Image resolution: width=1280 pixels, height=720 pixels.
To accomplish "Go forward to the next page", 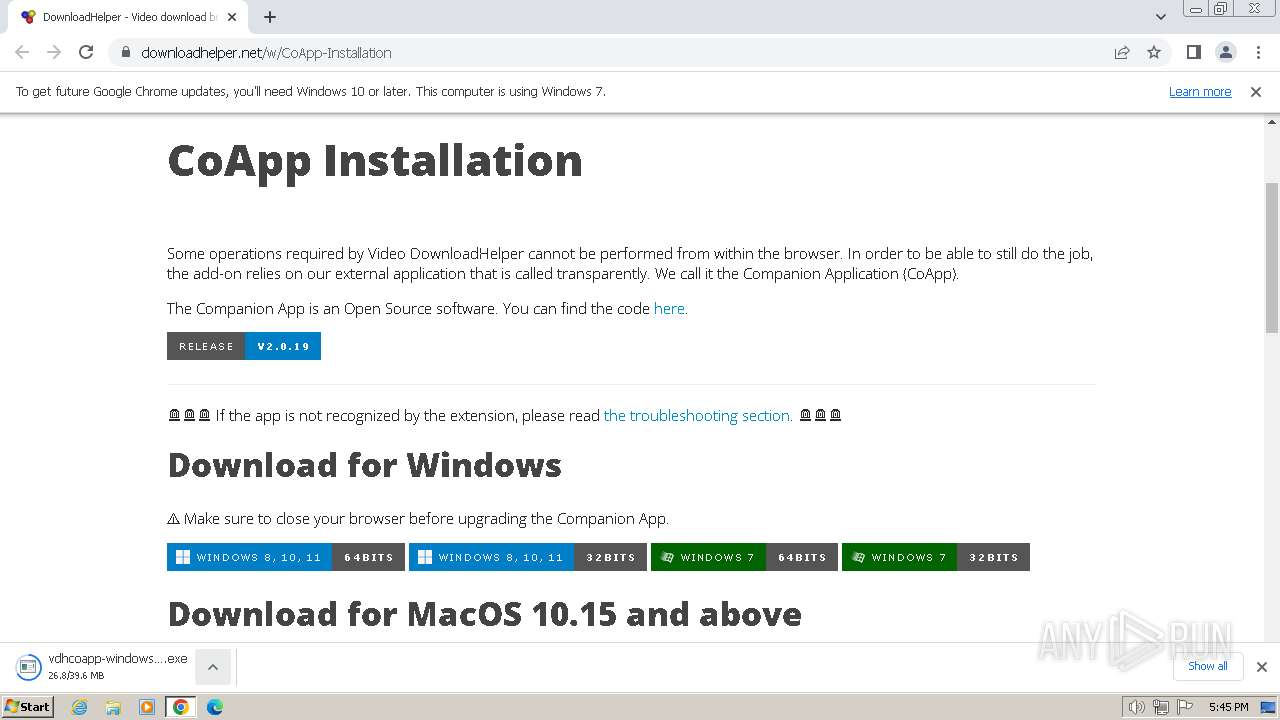I will (x=54, y=52).
